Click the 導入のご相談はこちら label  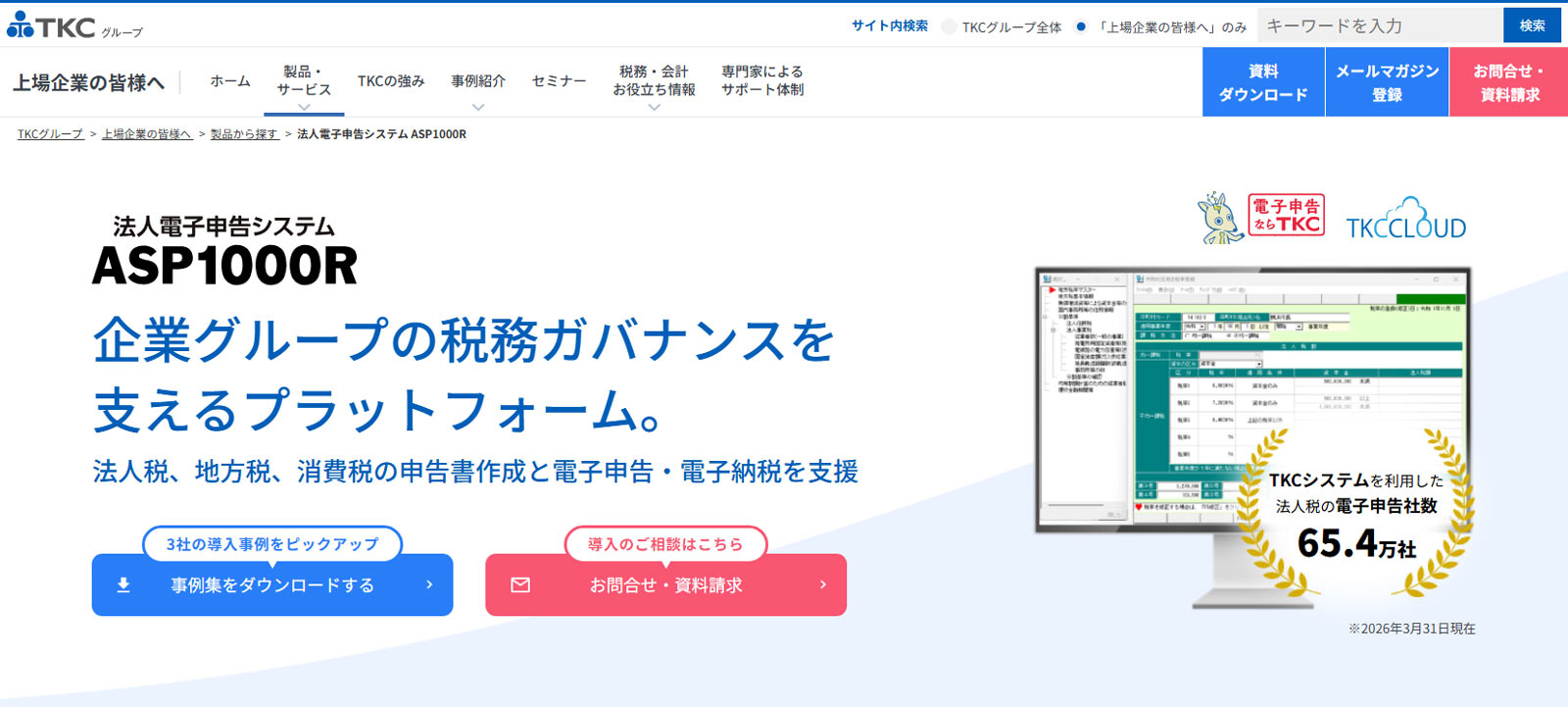(665, 544)
